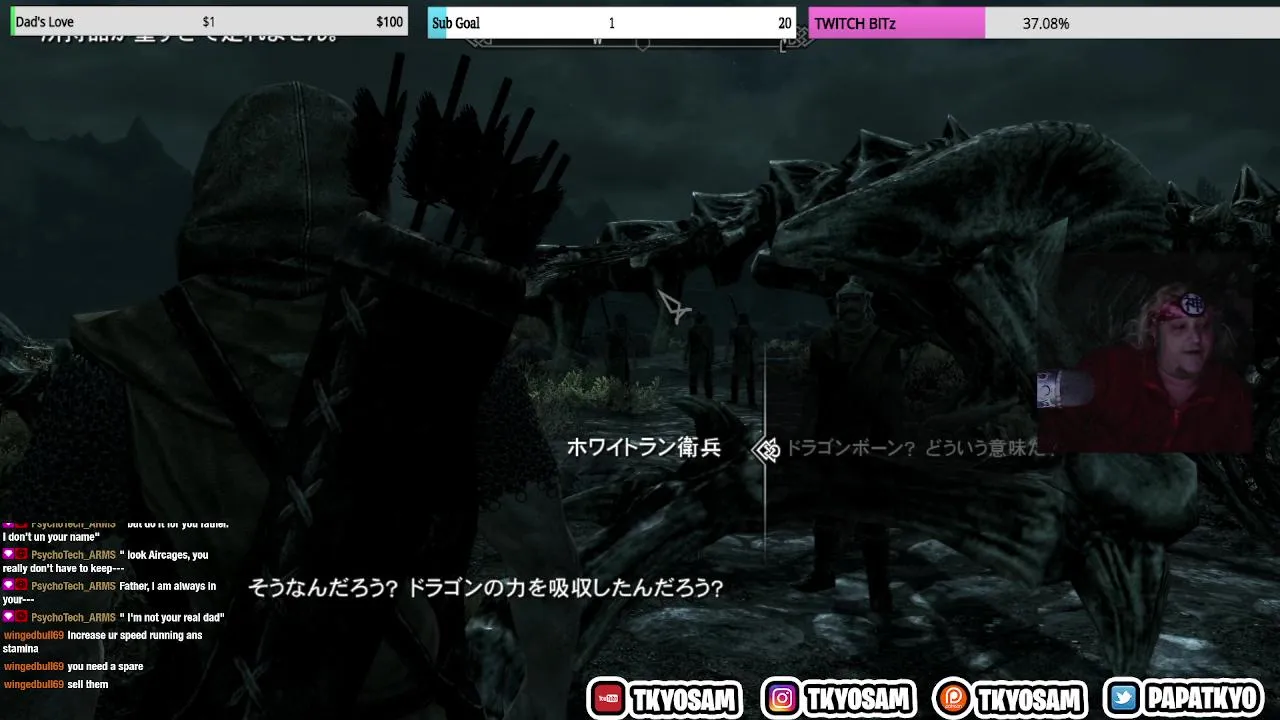The image size is (1280, 720).
Task: Open the TKYOSAM label beside the Instagram icon
Action: (x=859, y=699)
